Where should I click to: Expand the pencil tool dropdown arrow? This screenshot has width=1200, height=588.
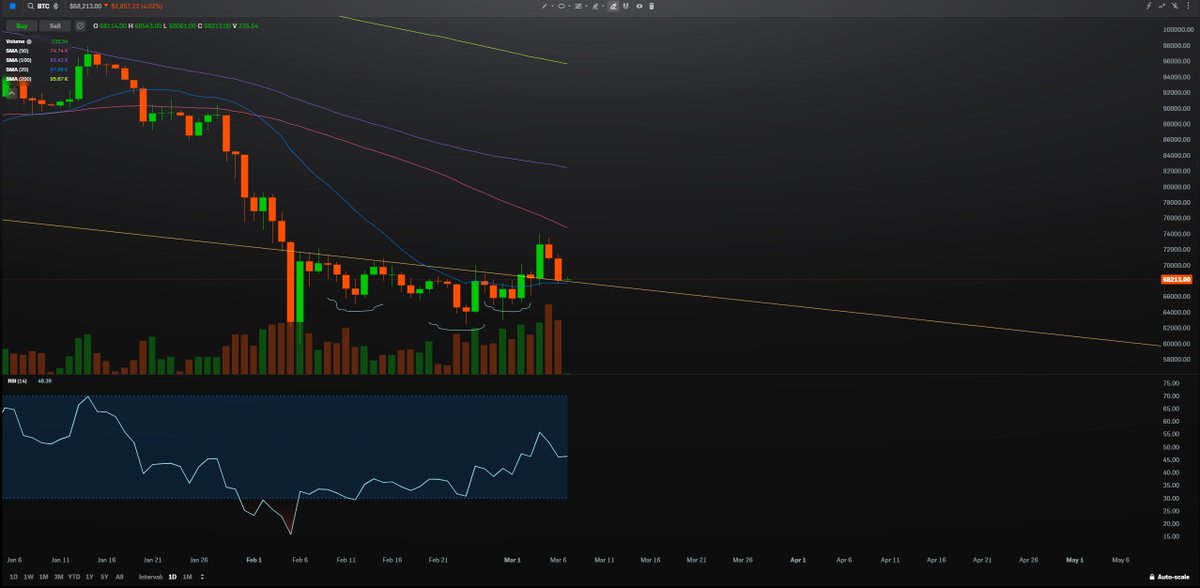(603, 6)
